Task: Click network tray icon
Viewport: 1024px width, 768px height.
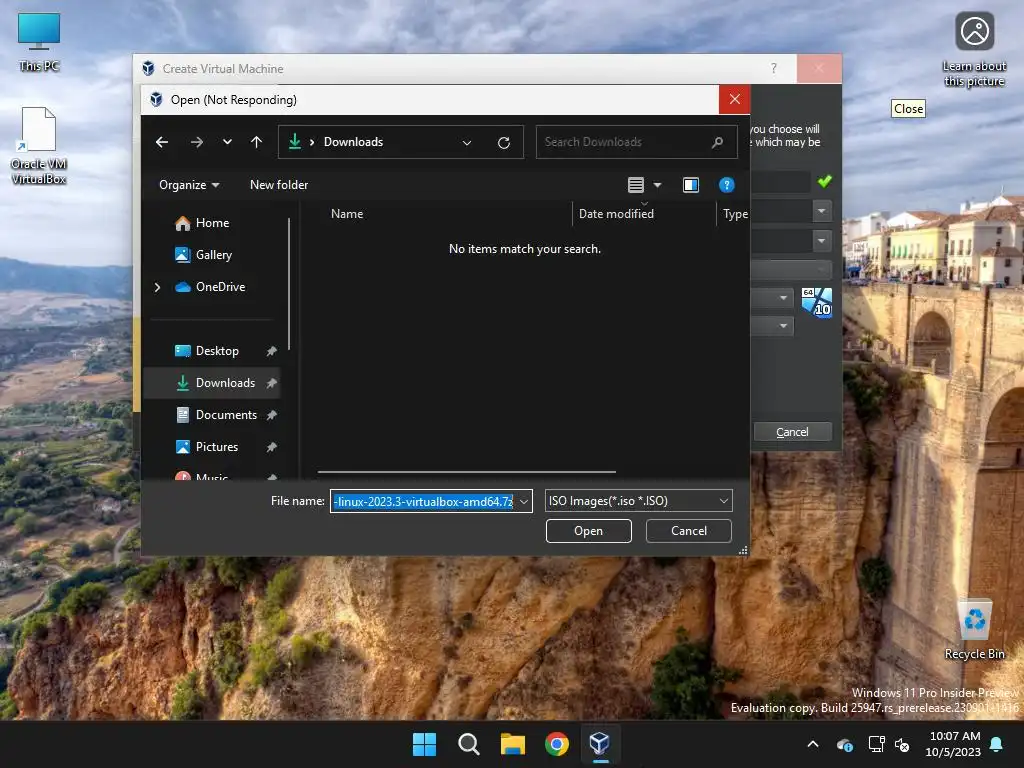Action: tap(876, 744)
